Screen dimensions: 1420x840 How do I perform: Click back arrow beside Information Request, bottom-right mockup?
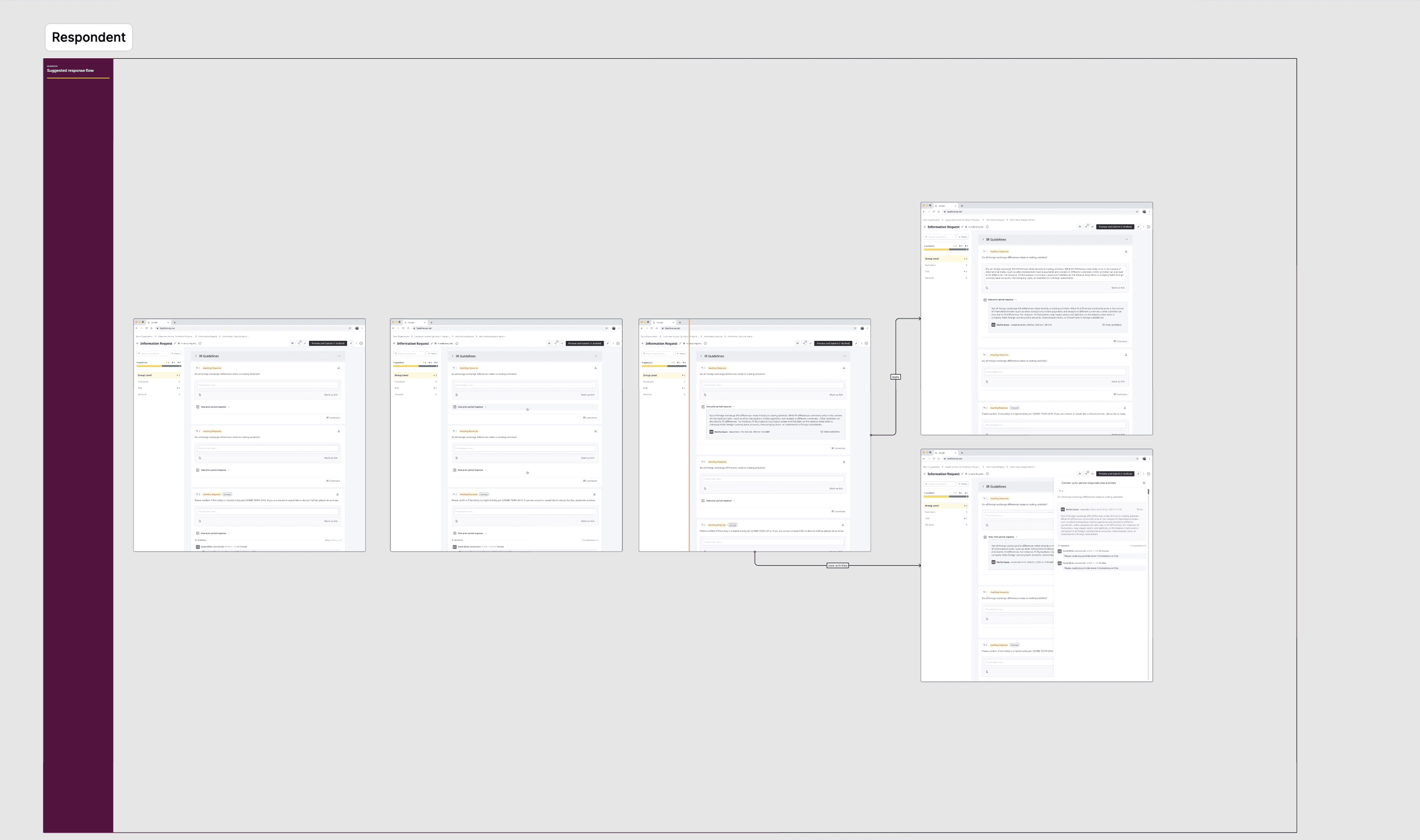[925, 474]
